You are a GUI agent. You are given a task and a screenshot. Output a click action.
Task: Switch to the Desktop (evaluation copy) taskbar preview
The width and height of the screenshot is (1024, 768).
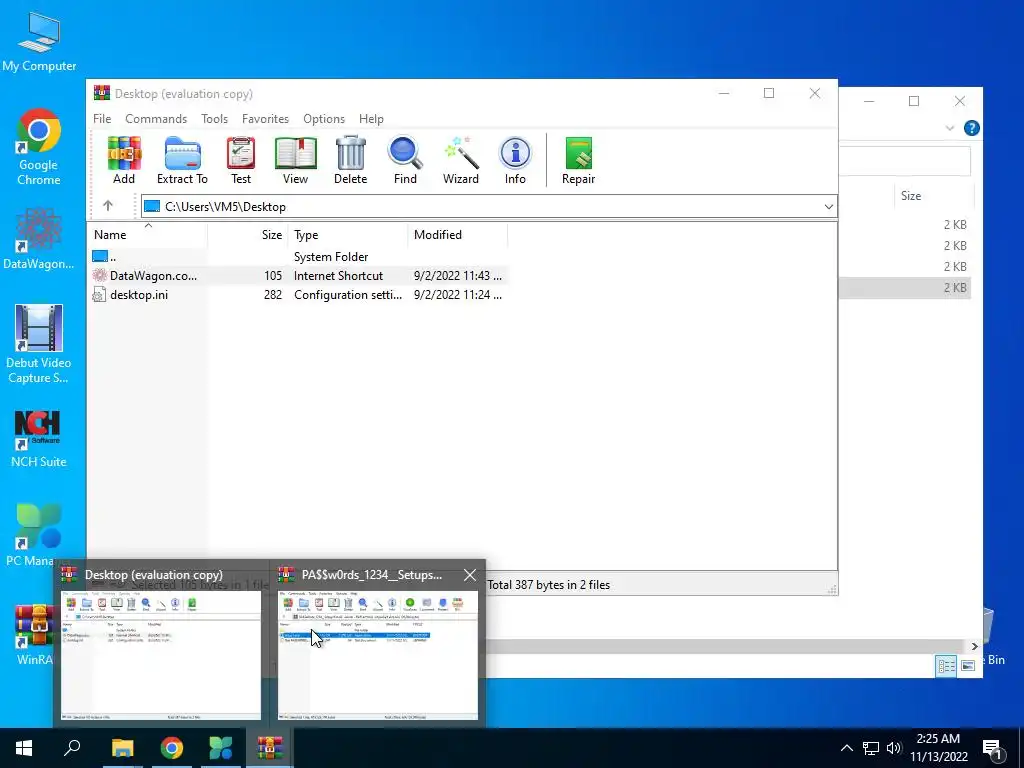coord(161,643)
